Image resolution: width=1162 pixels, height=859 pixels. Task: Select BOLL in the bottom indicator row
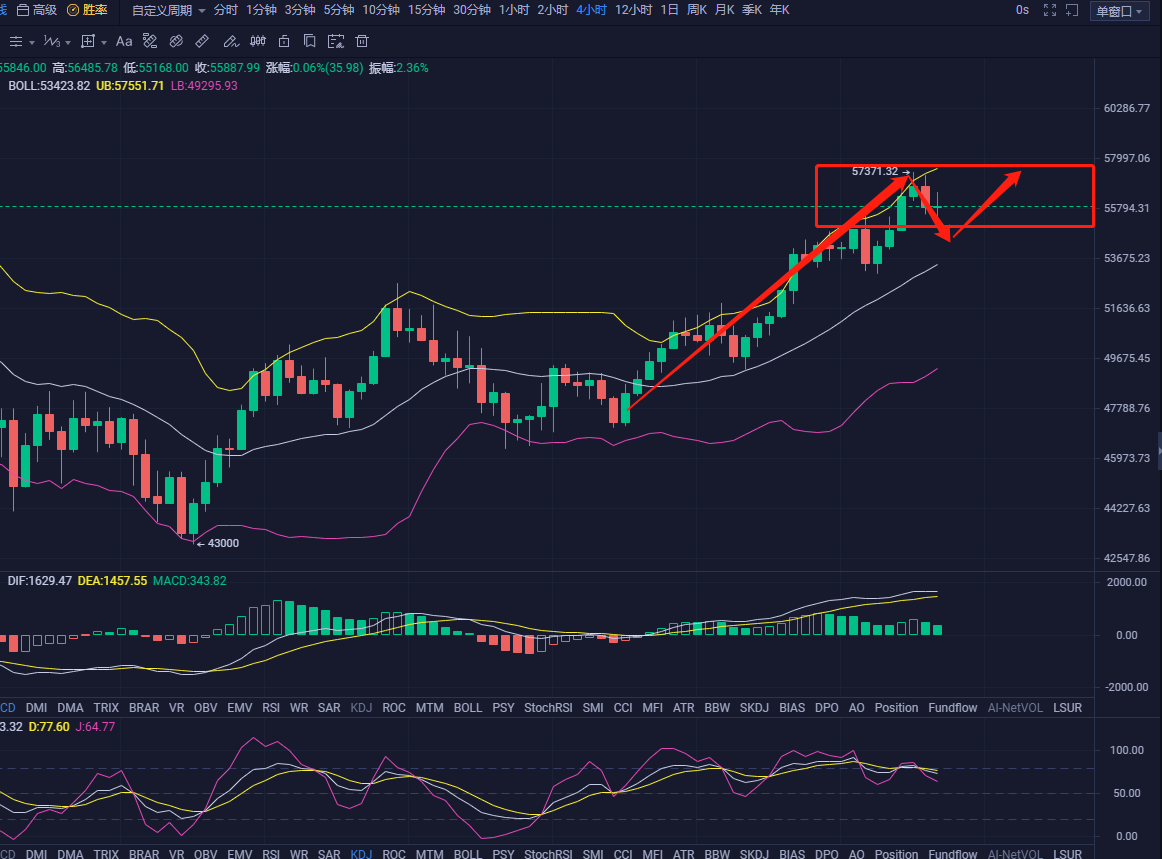click(468, 853)
